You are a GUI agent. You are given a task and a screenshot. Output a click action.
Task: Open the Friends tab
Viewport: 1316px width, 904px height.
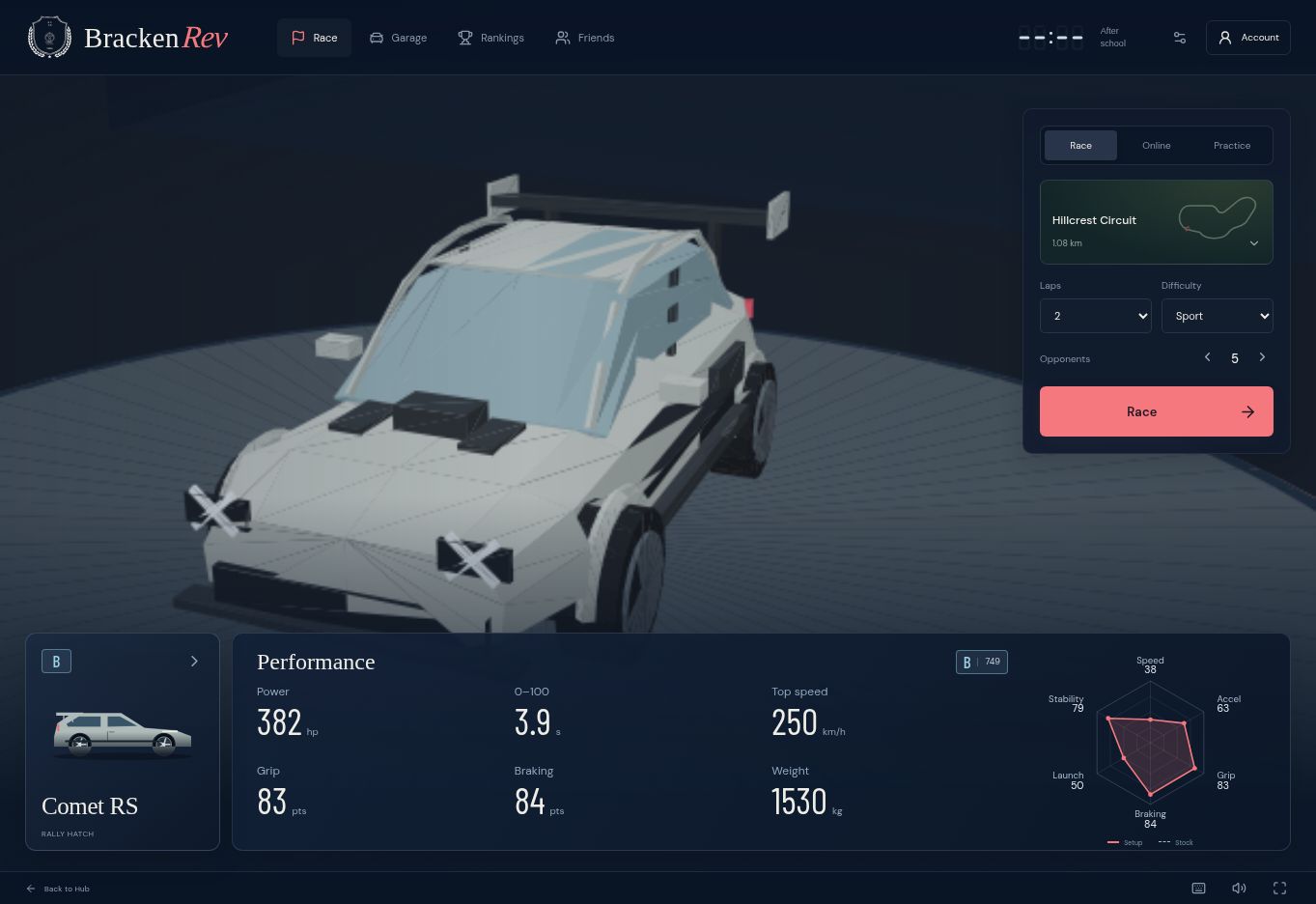[x=585, y=38]
